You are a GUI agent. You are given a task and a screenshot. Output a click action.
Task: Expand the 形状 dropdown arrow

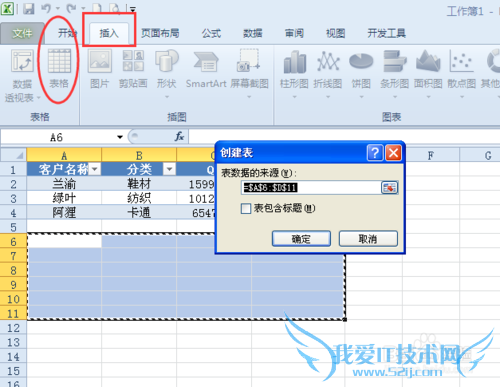[x=167, y=97]
